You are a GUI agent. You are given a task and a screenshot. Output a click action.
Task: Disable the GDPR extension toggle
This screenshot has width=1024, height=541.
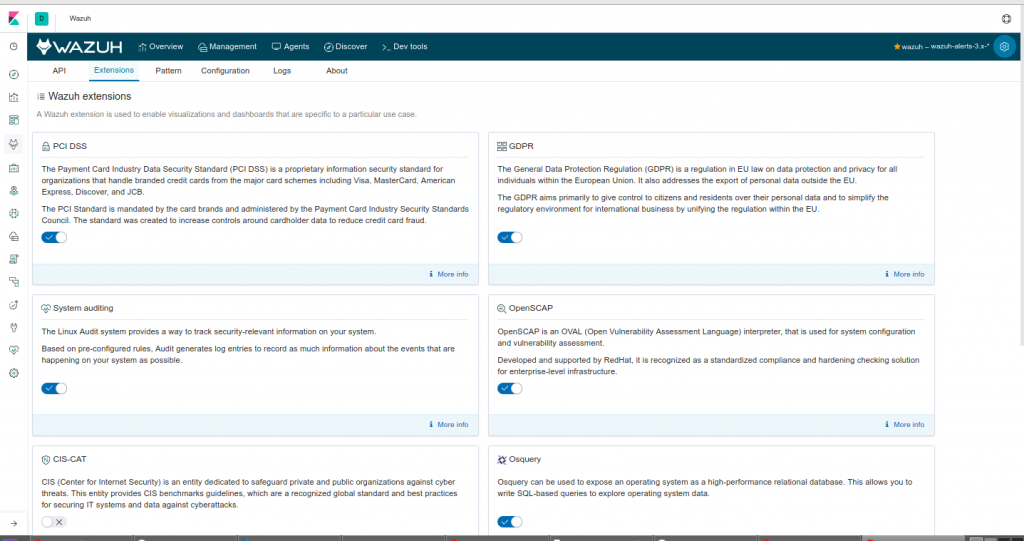click(x=509, y=237)
